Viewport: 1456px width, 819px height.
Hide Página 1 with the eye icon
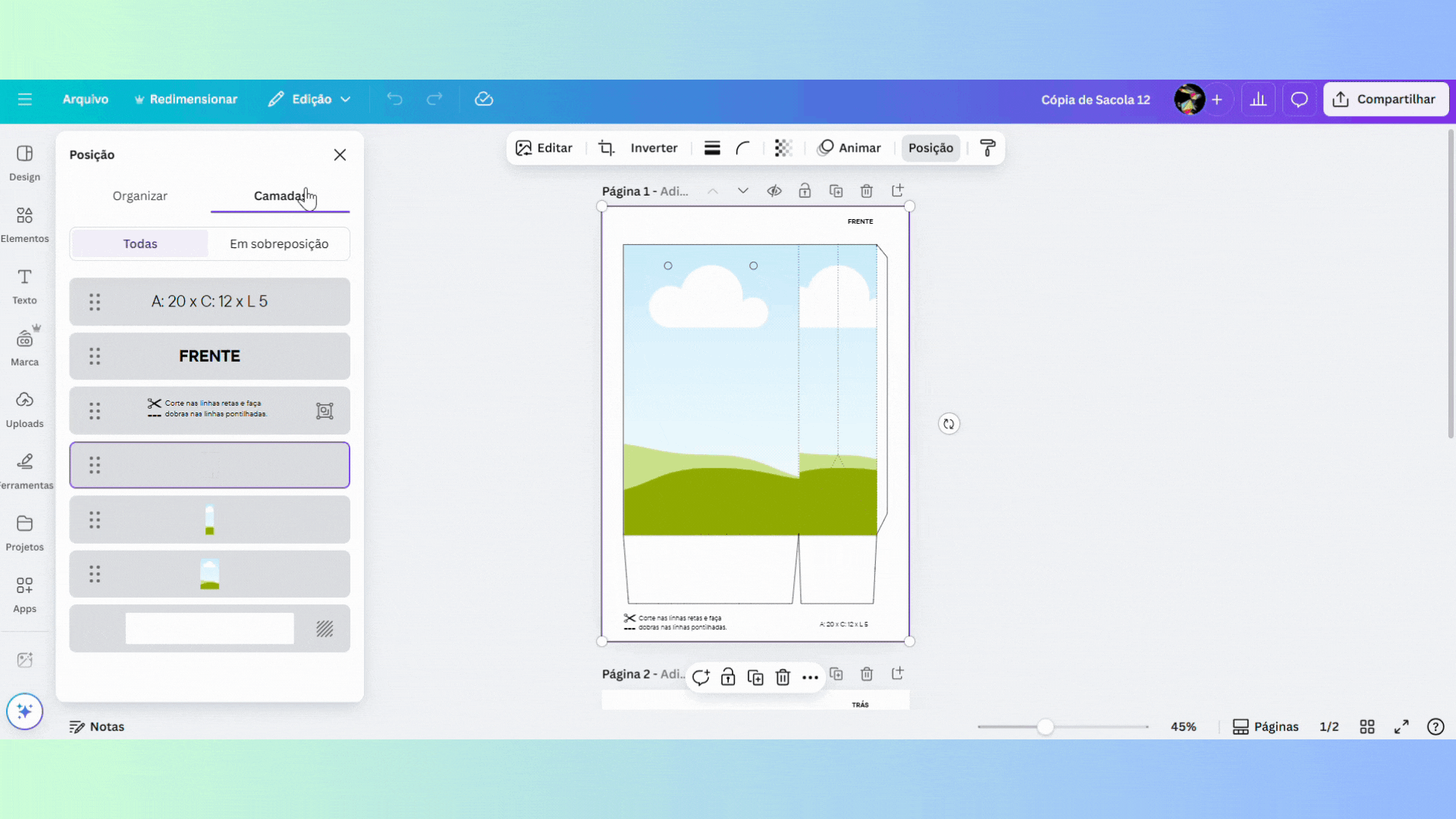(773, 191)
